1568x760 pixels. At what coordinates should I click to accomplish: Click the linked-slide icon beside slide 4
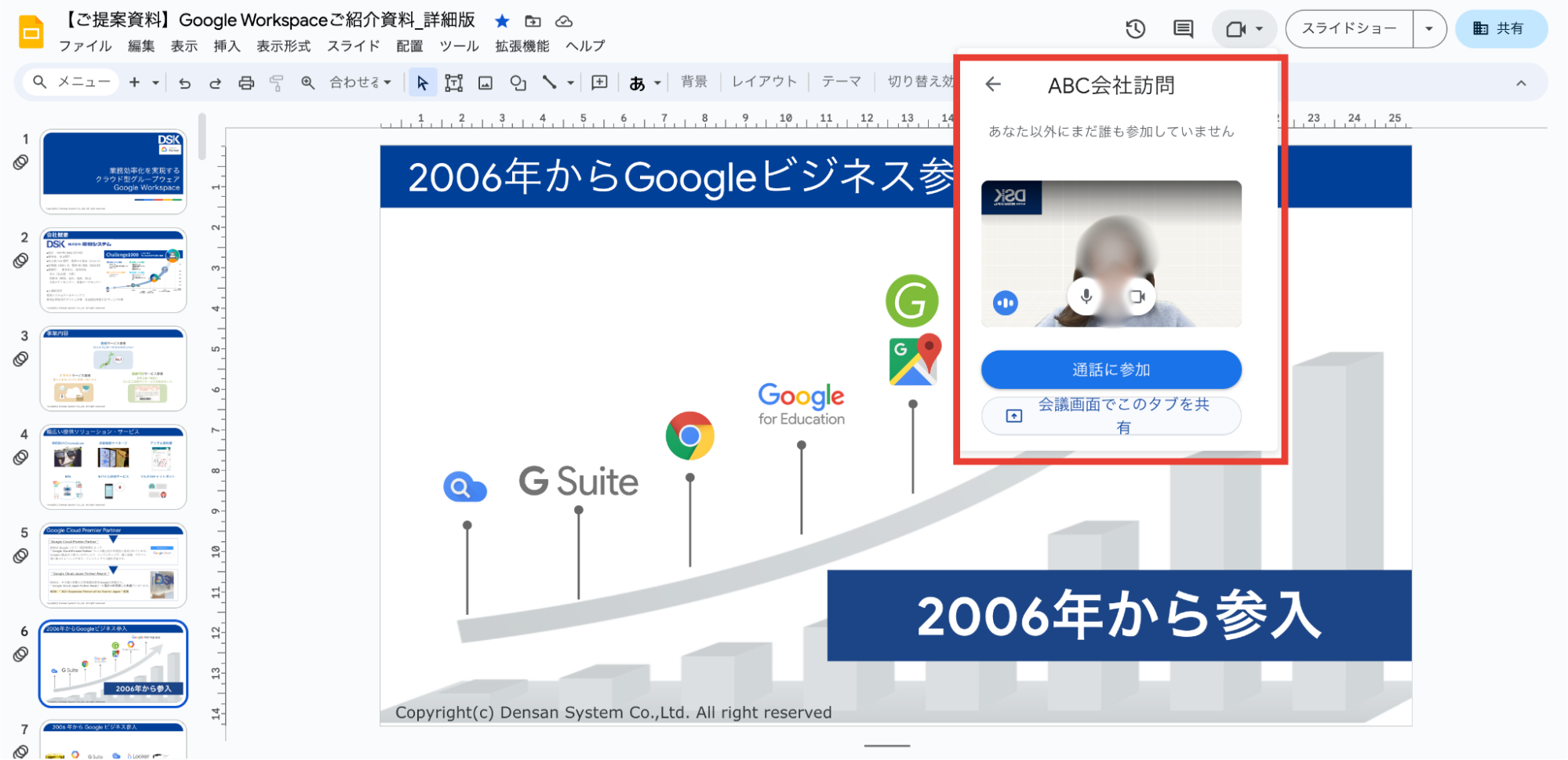tap(21, 457)
